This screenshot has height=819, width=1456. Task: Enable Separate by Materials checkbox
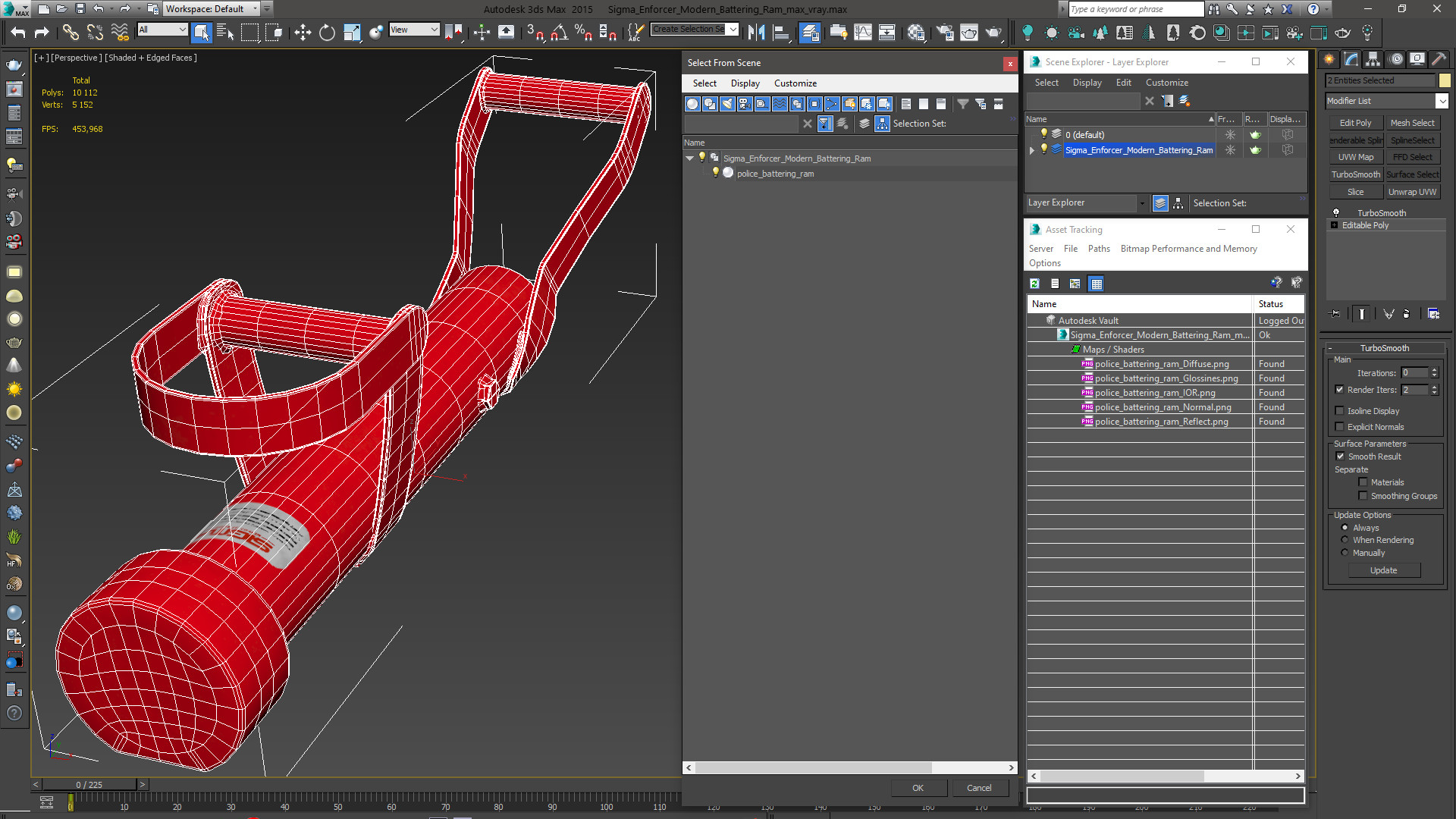click(1363, 482)
